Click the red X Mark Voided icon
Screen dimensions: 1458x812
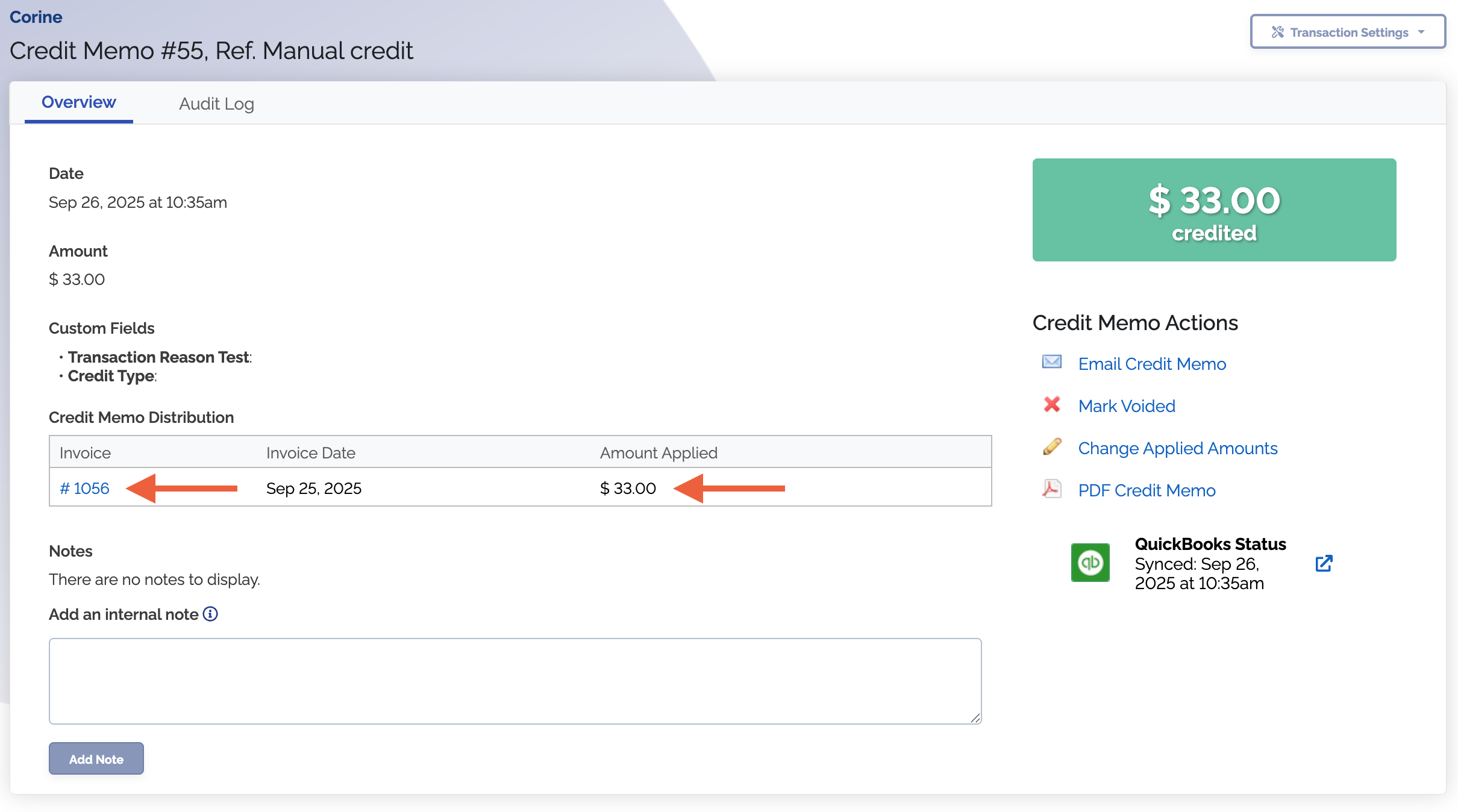point(1052,404)
